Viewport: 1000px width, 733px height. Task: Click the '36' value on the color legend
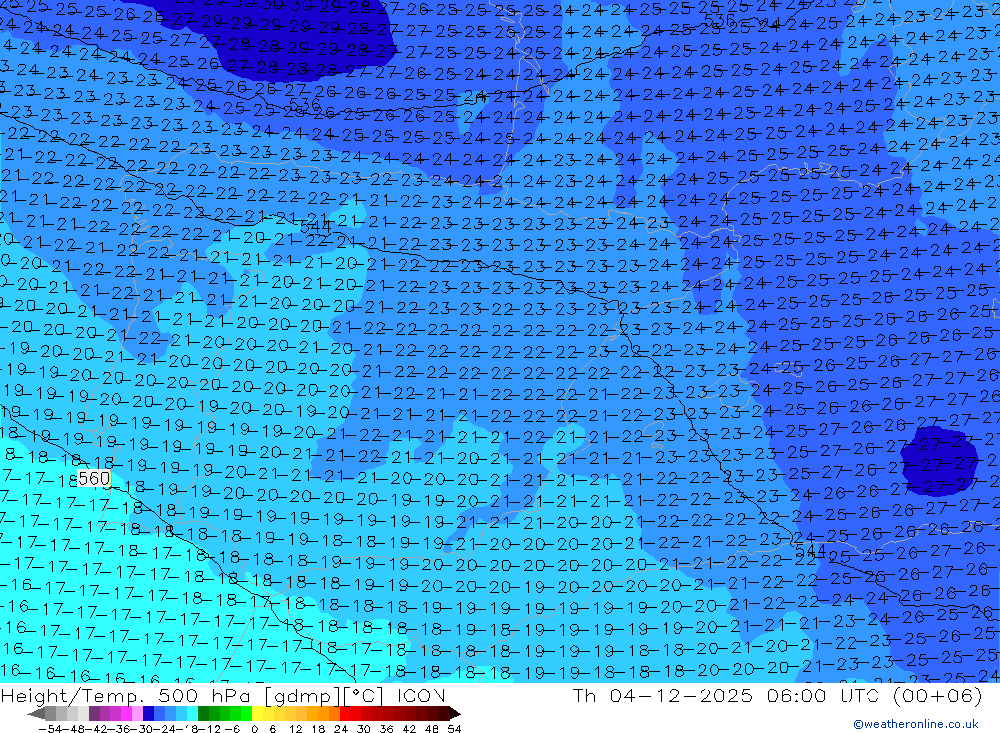coord(386,729)
